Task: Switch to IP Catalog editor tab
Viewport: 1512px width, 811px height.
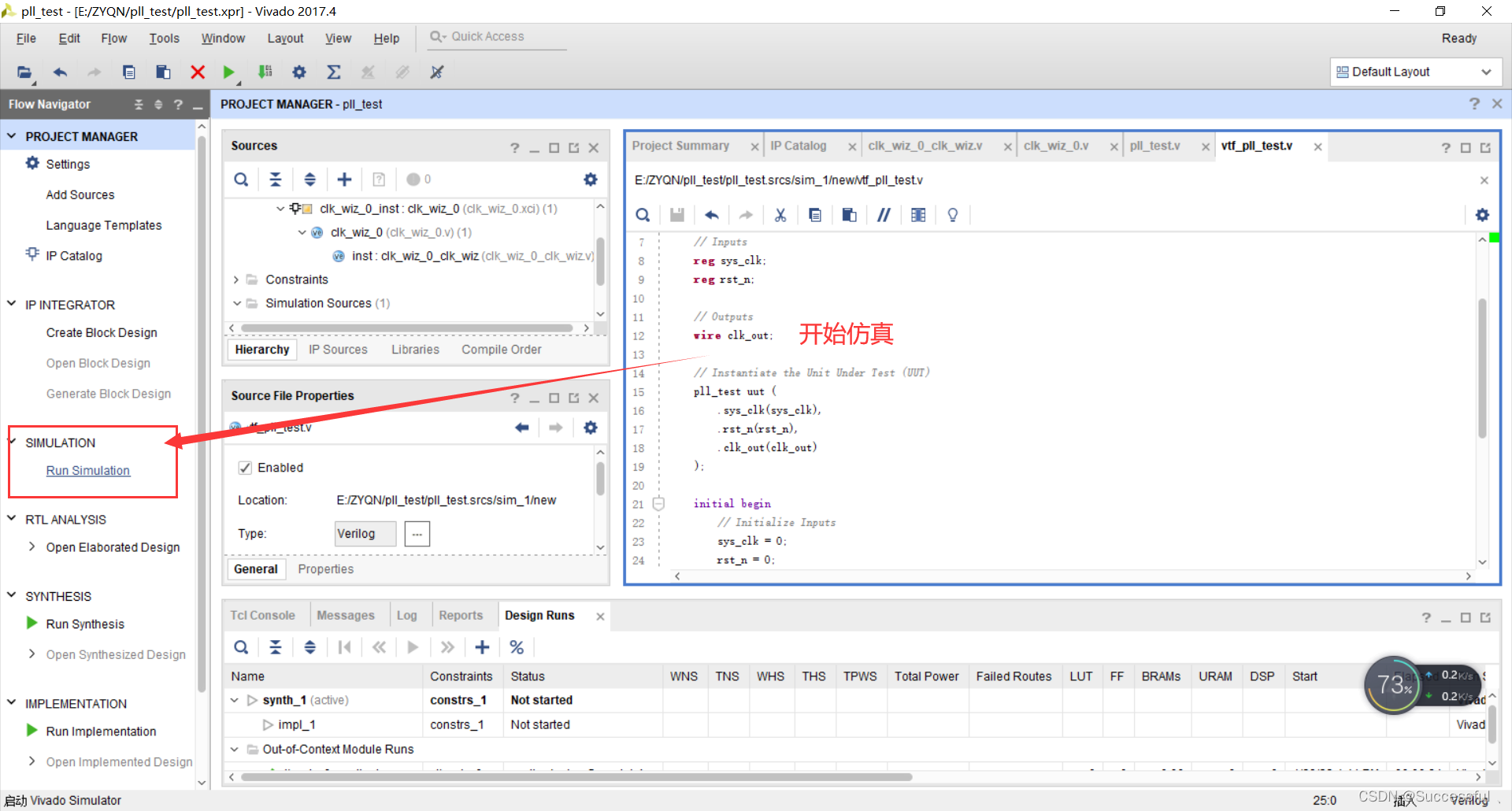Action: pos(799,146)
